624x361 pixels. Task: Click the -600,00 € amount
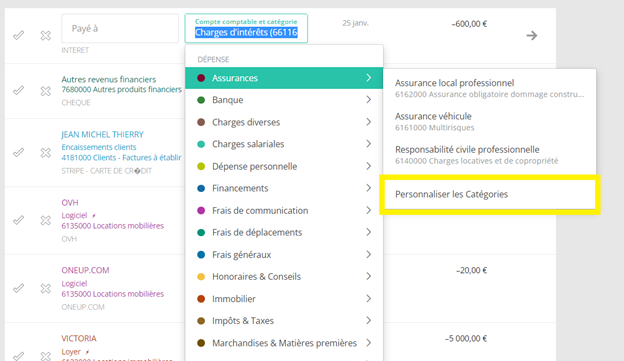click(469, 24)
